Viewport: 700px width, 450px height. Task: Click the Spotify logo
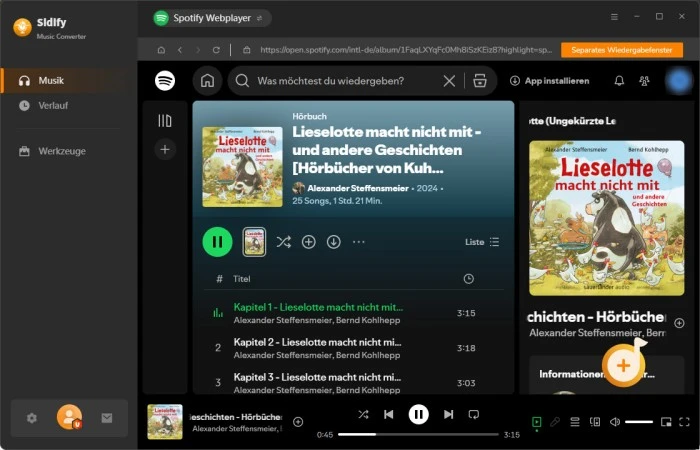pyautogui.click(x=165, y=81)
